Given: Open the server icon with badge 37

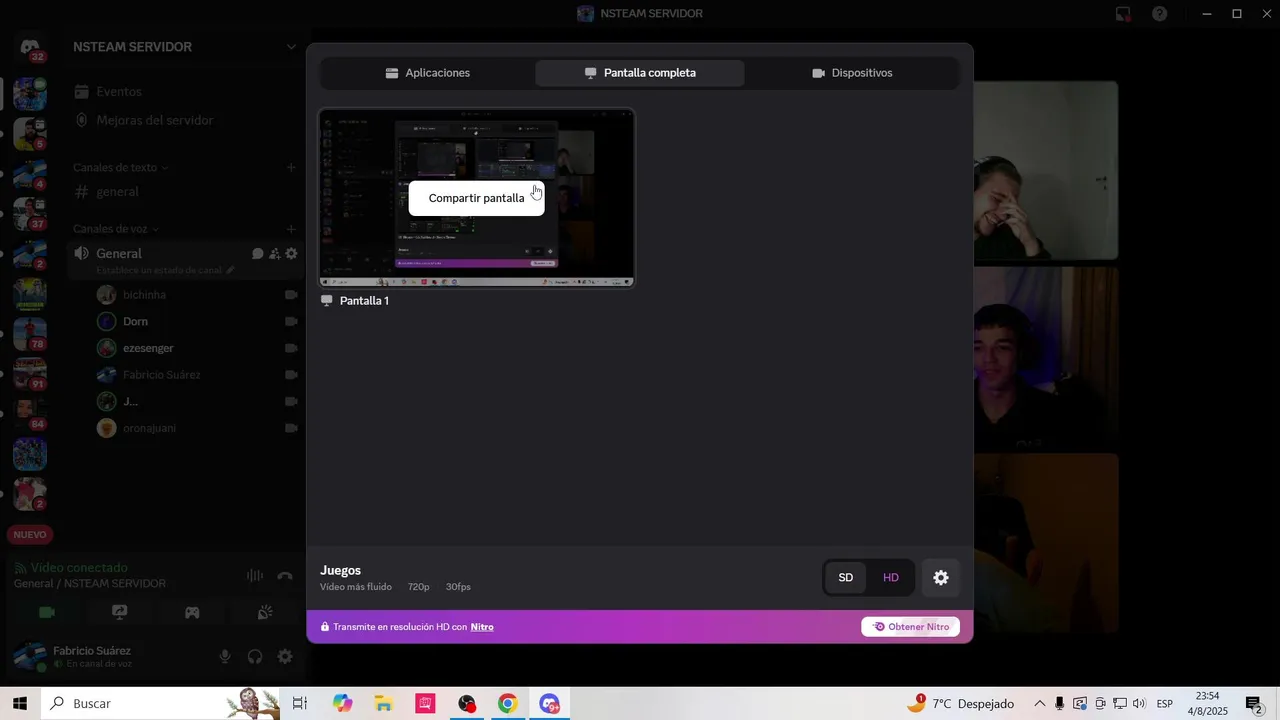Looking at the screenshot, I should click(x=30, y=213).
